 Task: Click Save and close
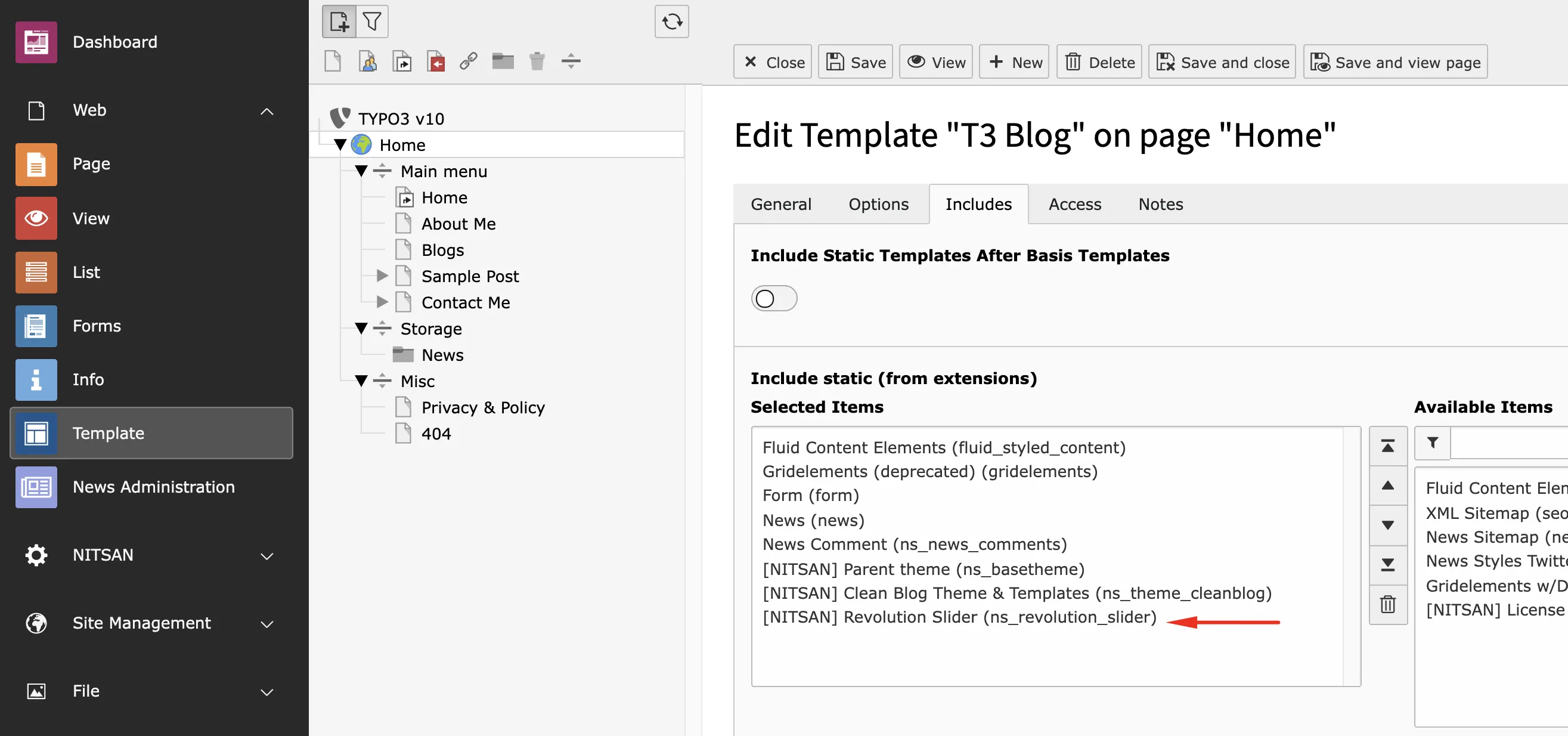click(1222, 62)
